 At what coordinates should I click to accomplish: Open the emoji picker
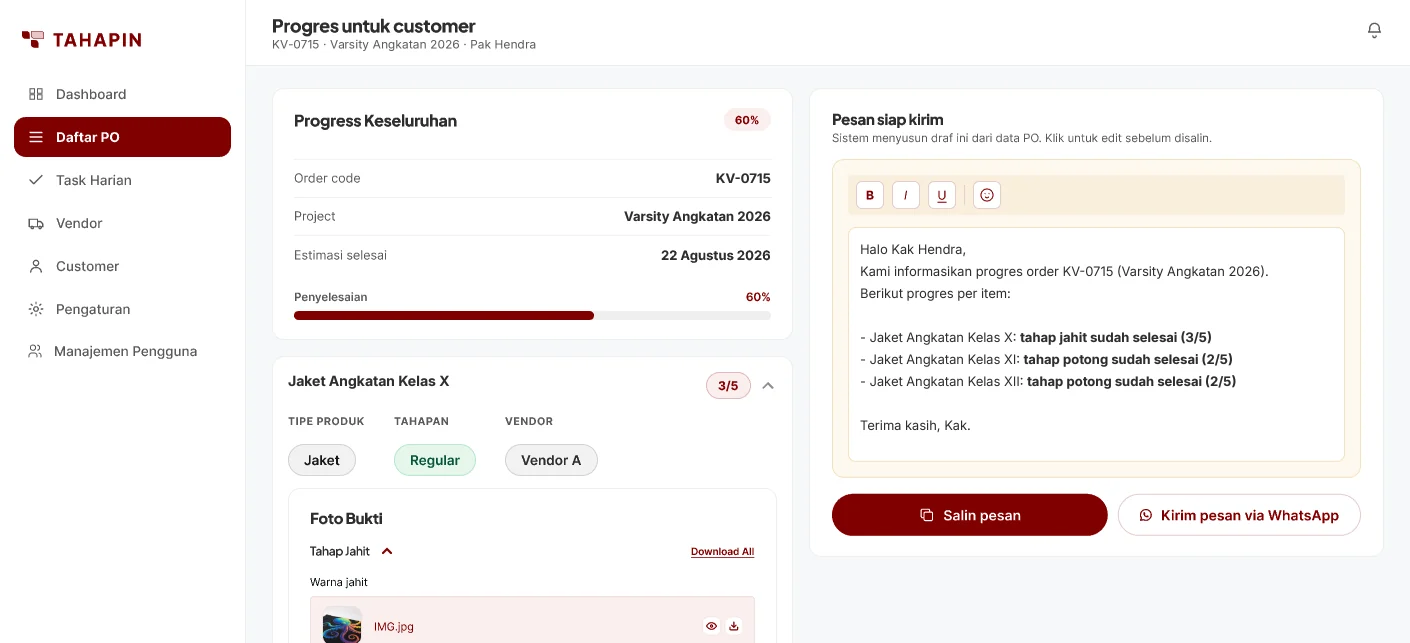click(987, 195)
